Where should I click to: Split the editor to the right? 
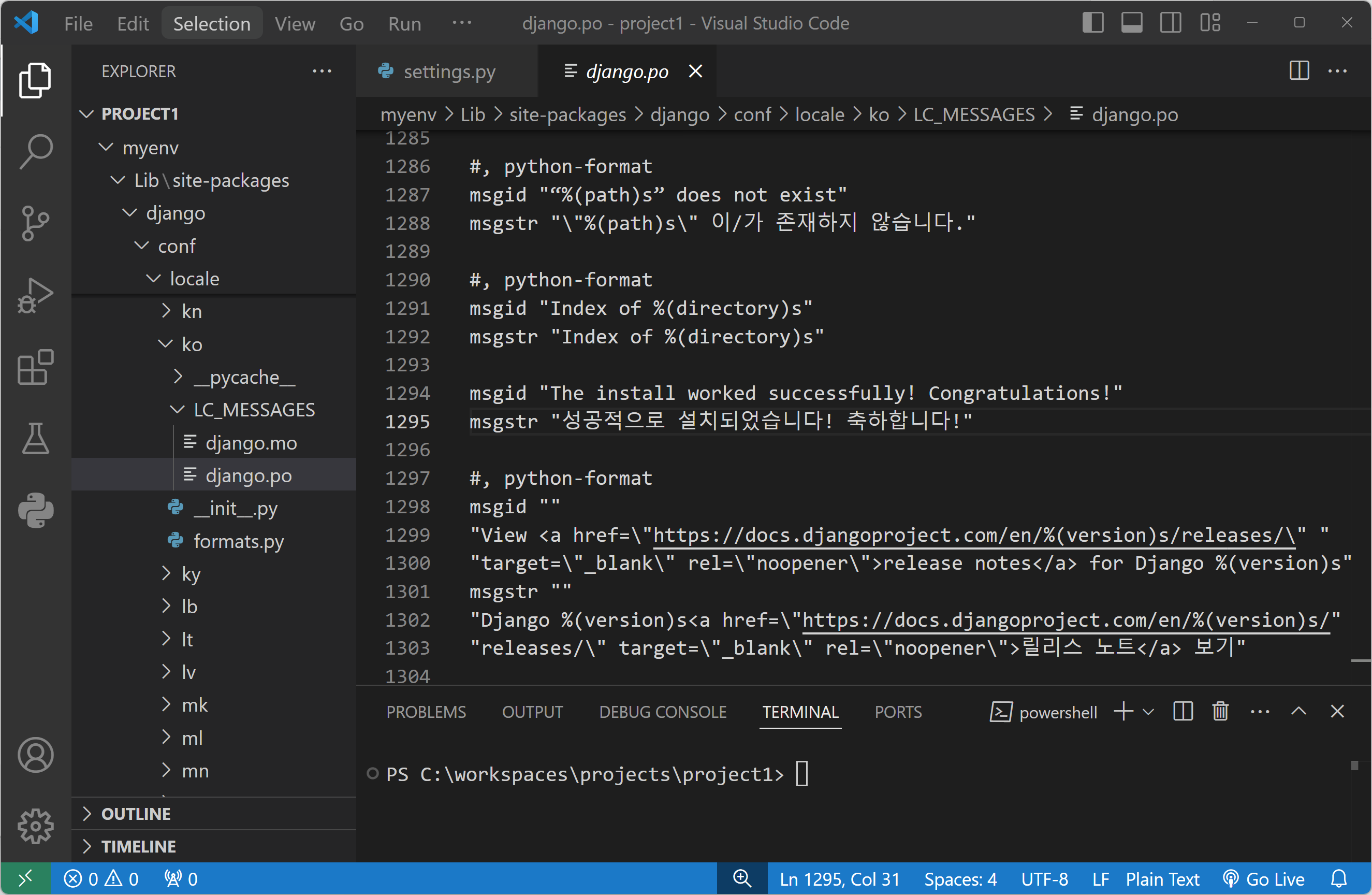1299,71
